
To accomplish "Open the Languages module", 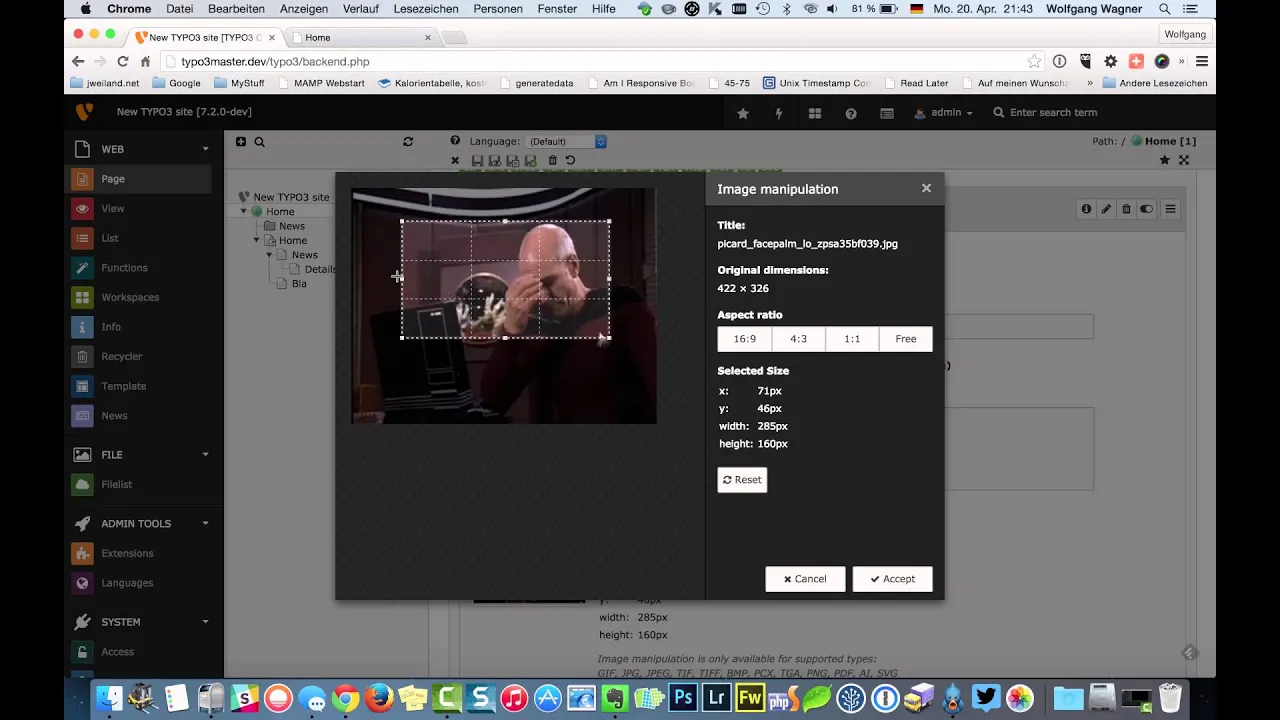I will click(x=140, y=583).
